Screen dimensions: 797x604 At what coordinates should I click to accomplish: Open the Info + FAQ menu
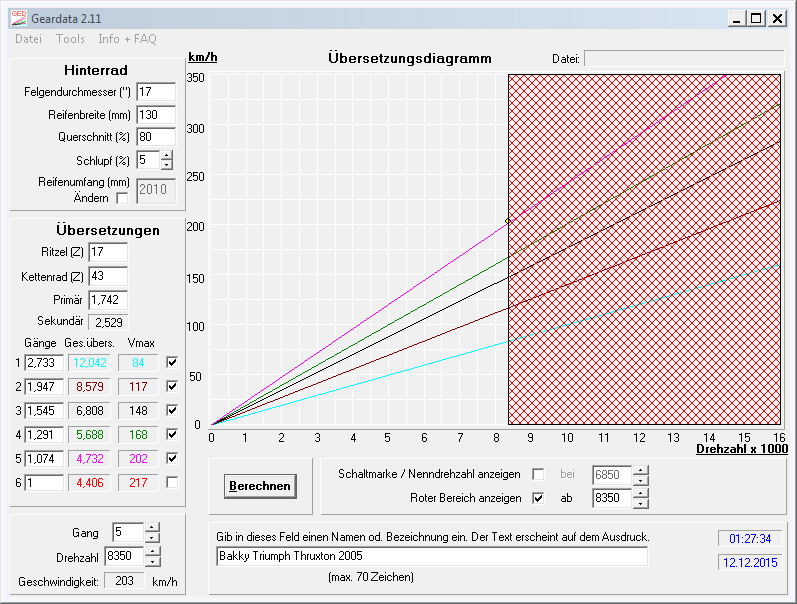(x=127, y=39)
